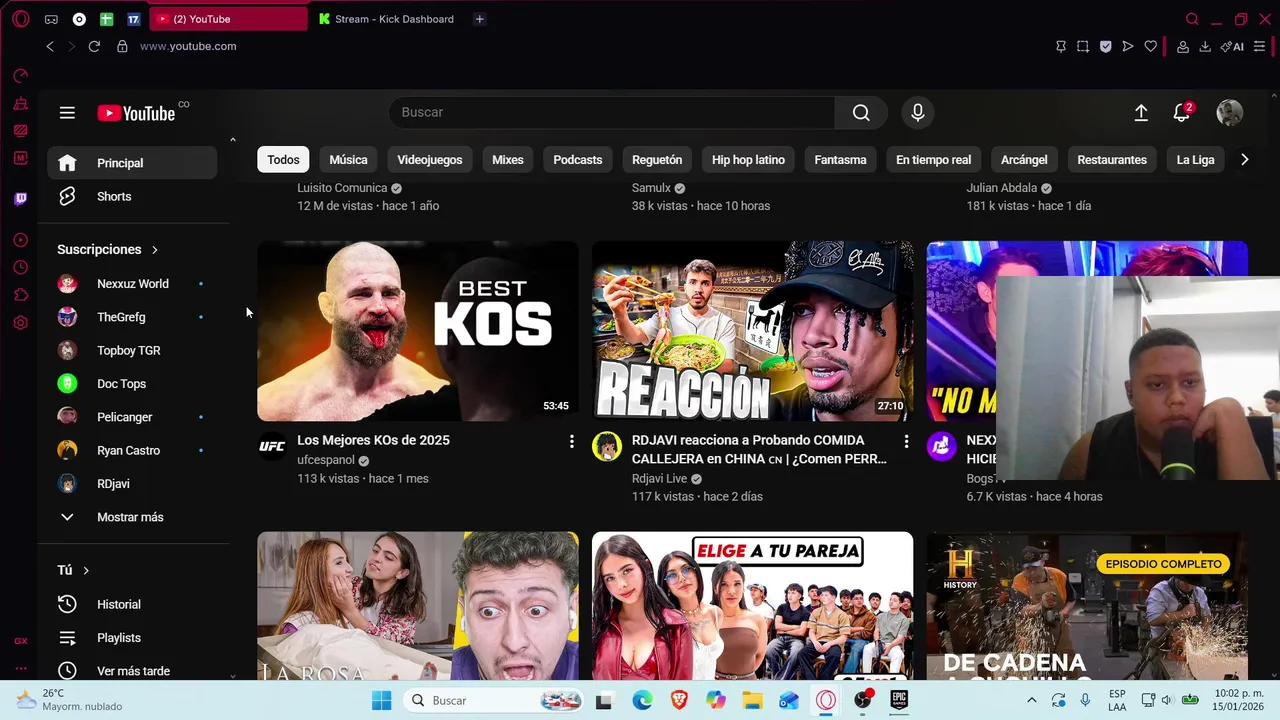
Task: Switch to Stream - Kick Dashboard tab
Action: [x=387, y=19]
